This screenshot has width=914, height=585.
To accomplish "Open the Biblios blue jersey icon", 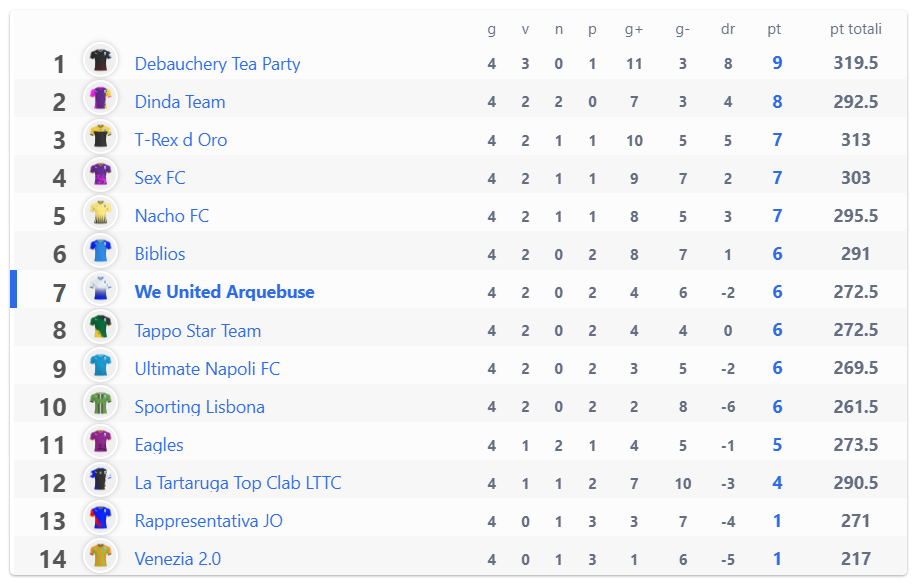I will point(100,251).
